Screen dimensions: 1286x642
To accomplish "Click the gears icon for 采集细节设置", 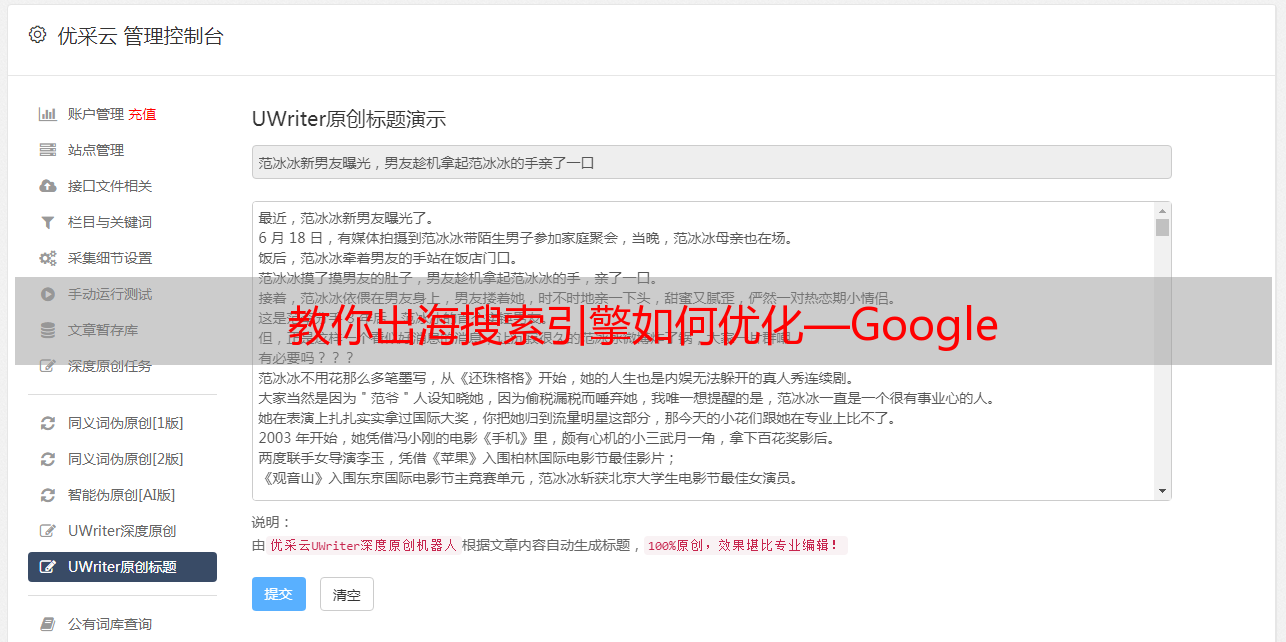I will tap(47, 258).
